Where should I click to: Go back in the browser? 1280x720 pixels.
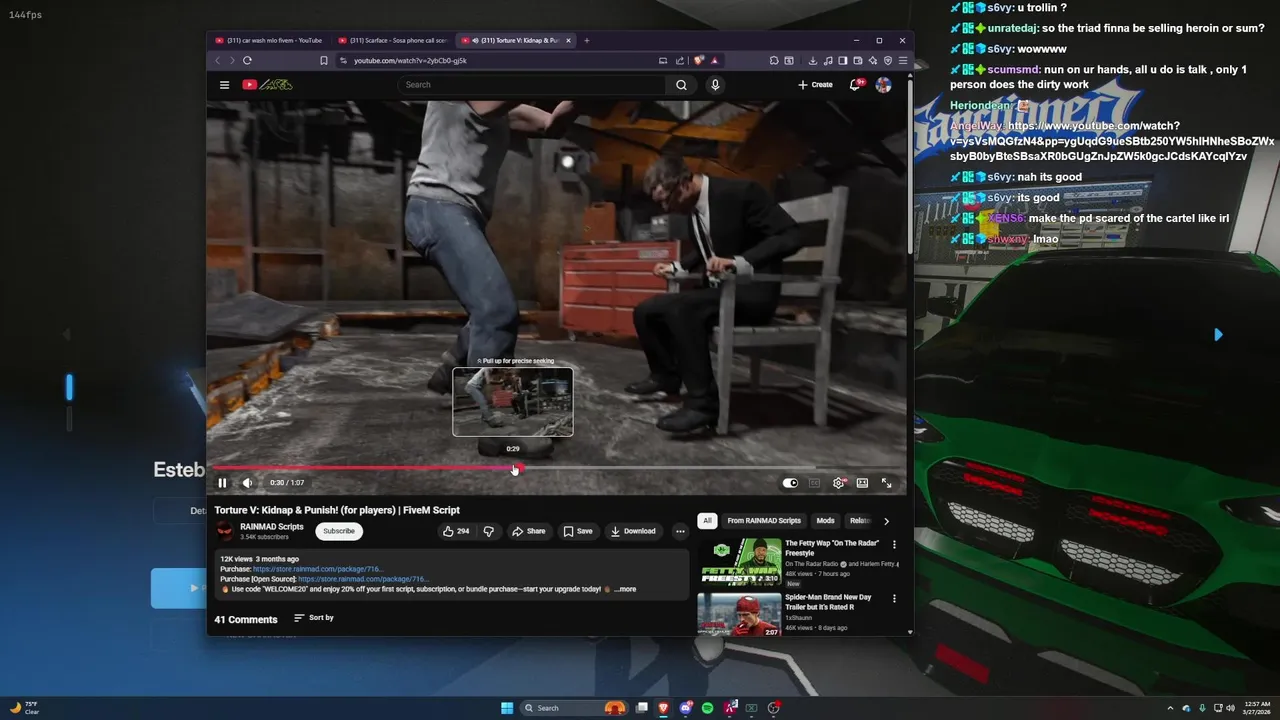pyautogui.click(x=218, y=60)
